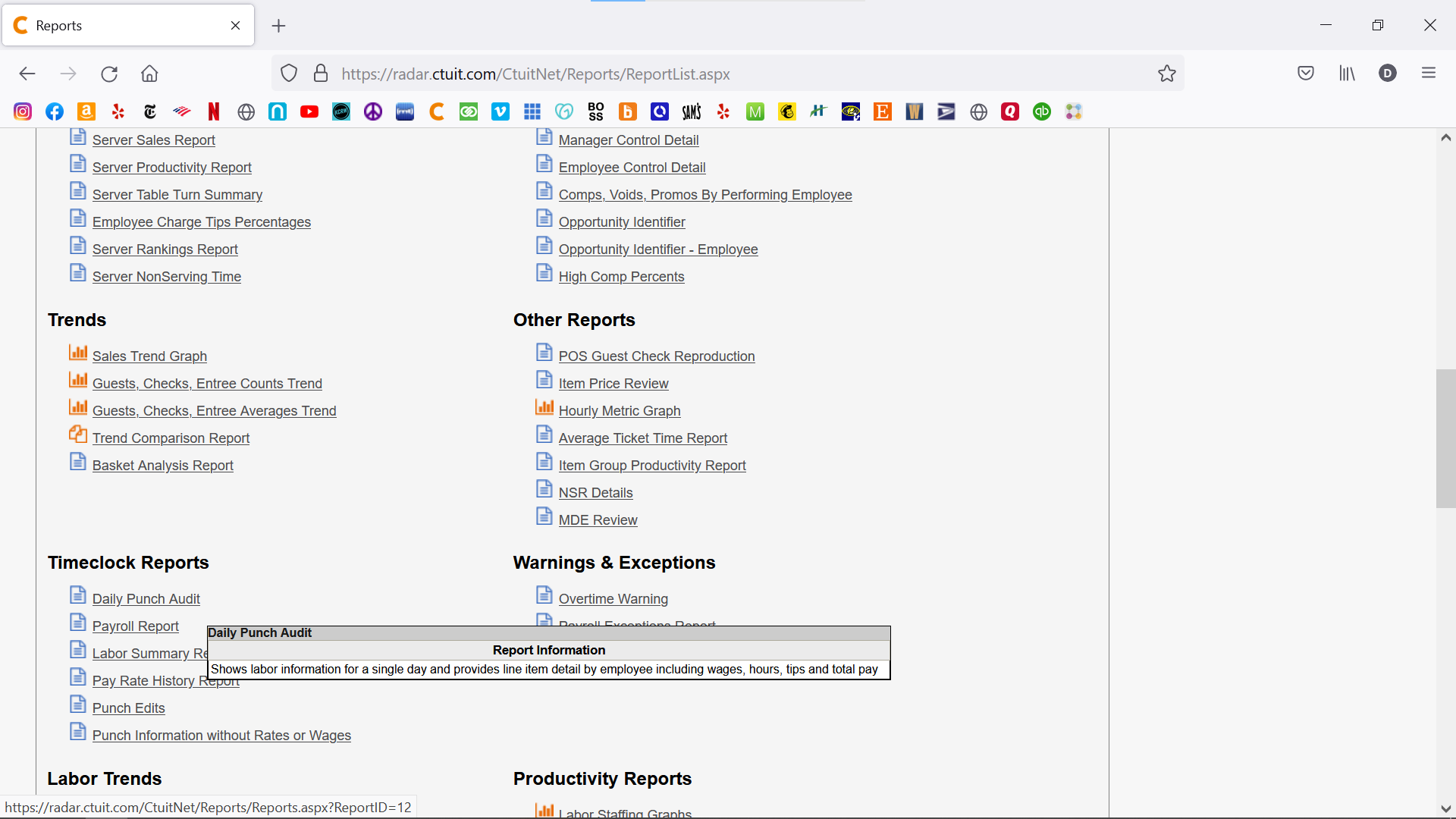Save page to Pocket

click(x=1305, y=74)
